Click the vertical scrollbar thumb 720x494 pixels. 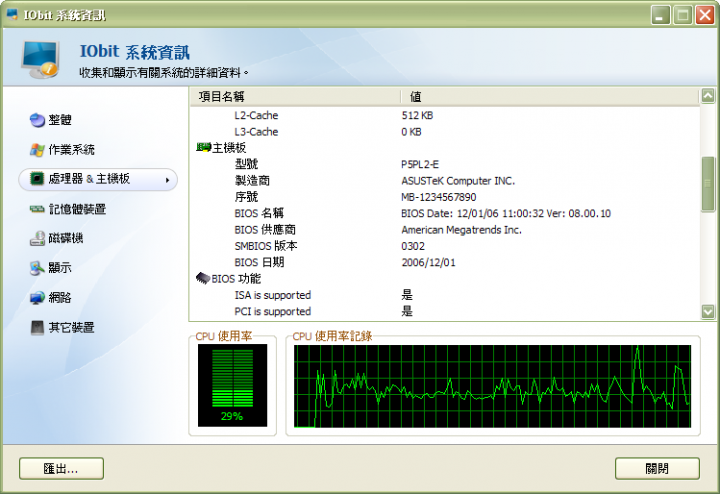708,184
